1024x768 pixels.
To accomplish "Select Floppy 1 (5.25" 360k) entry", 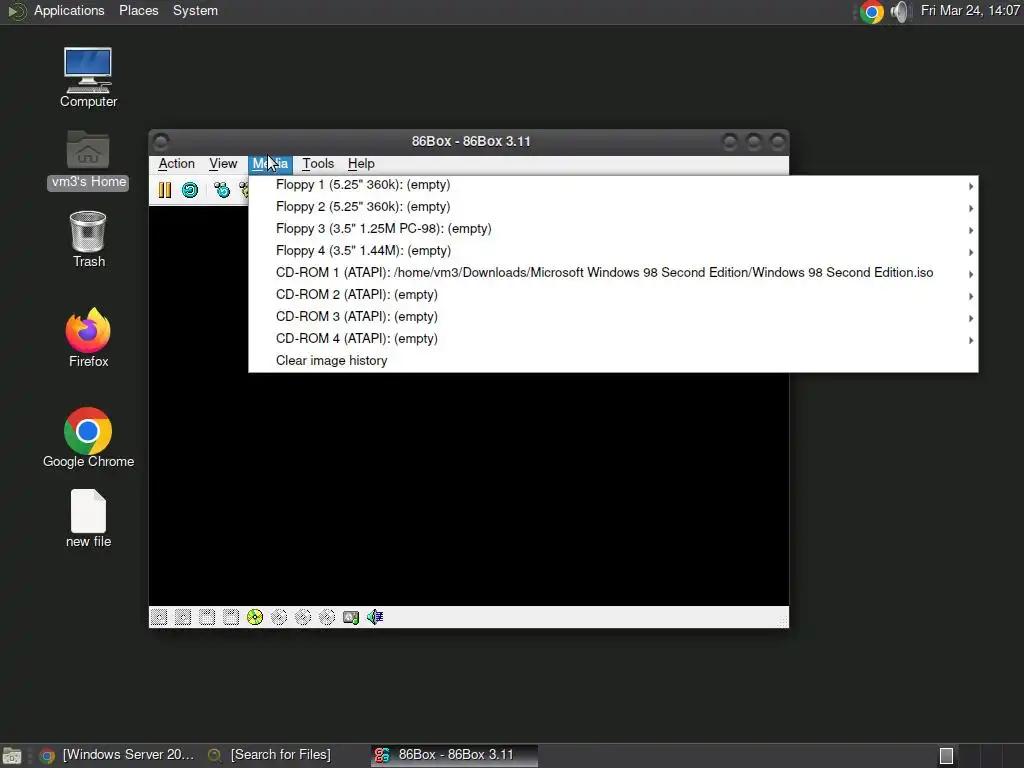I will tap(613, 185).
